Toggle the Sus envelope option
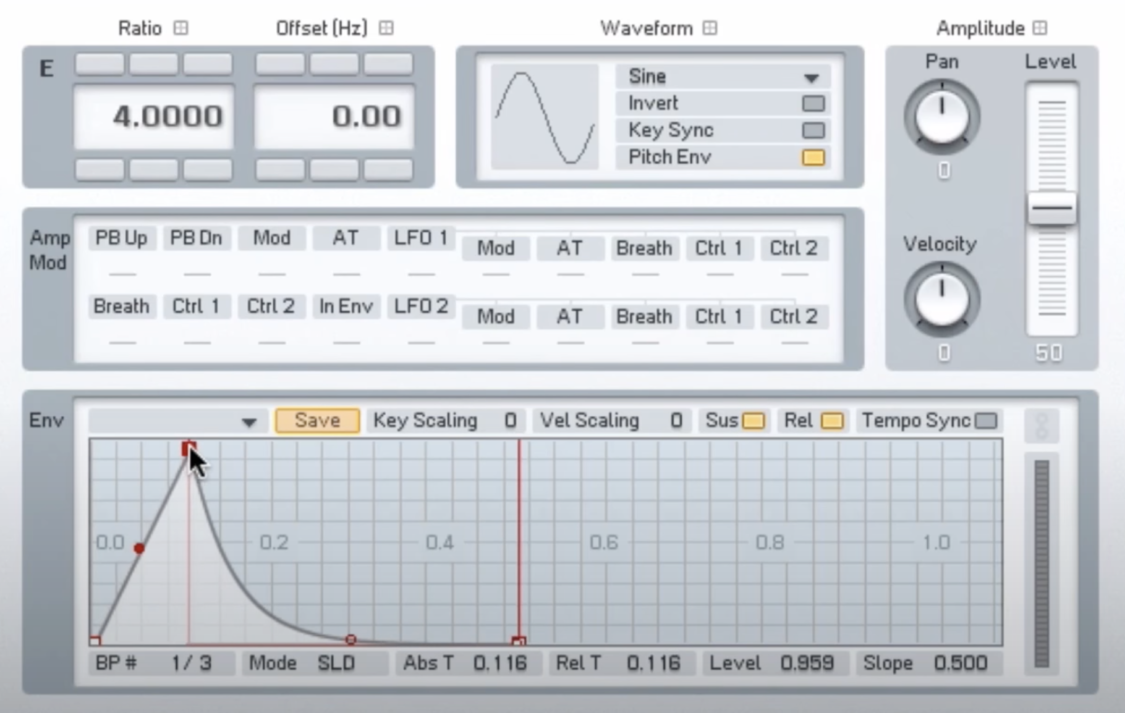The image size is (1125, 713). tap(754, 420)
